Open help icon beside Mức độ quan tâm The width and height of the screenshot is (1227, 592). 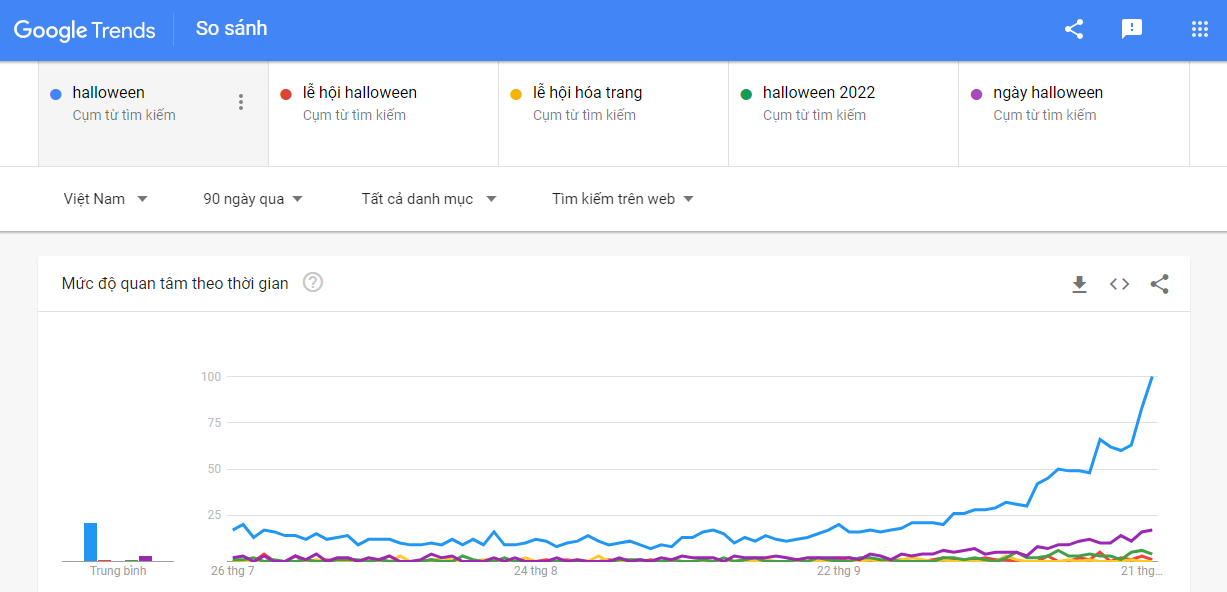click(x=313, y=283)
